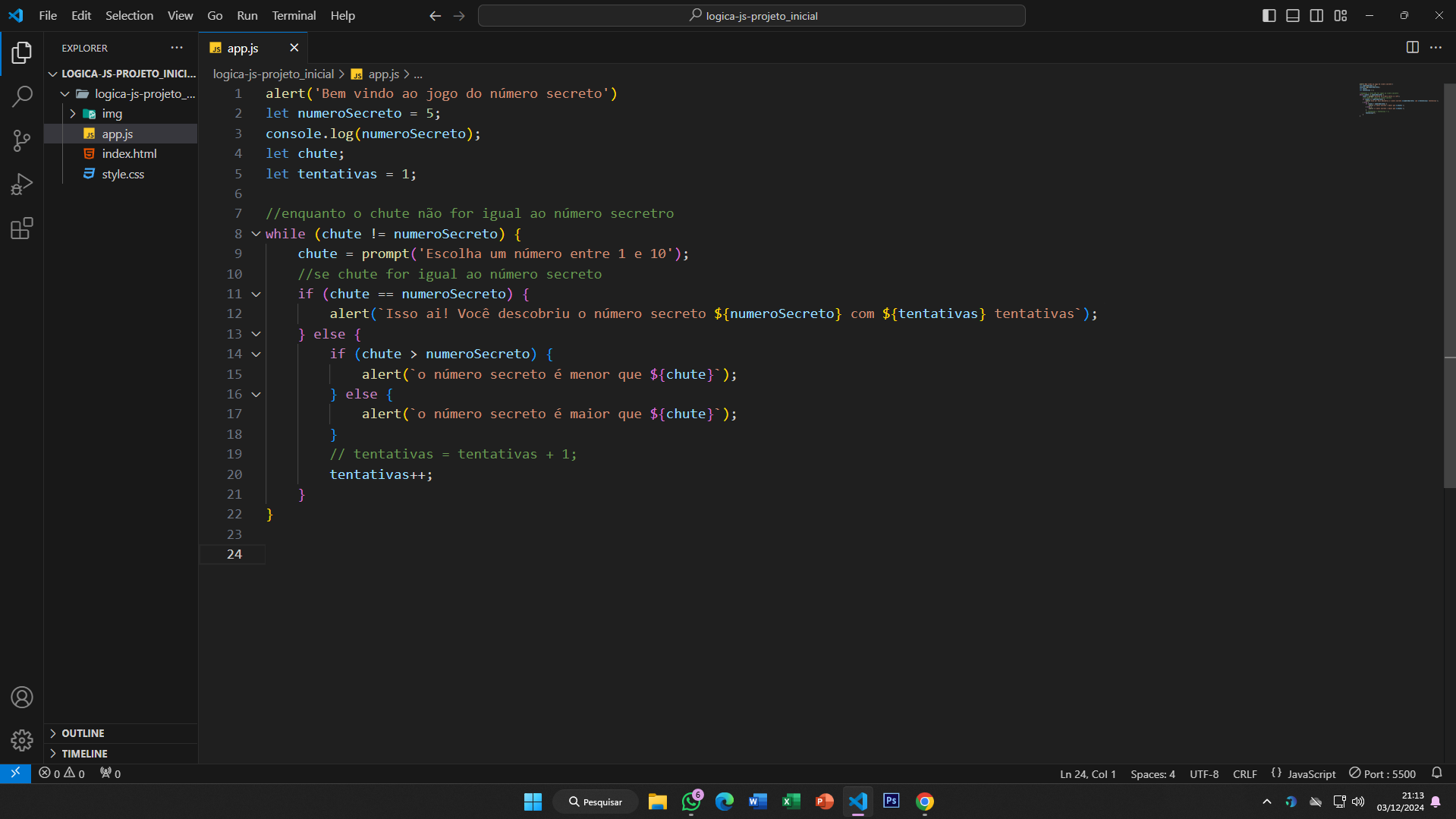This screenshot has height=819, width=1456.
Task: Open the Edit menu
Action: pos(81,16)
